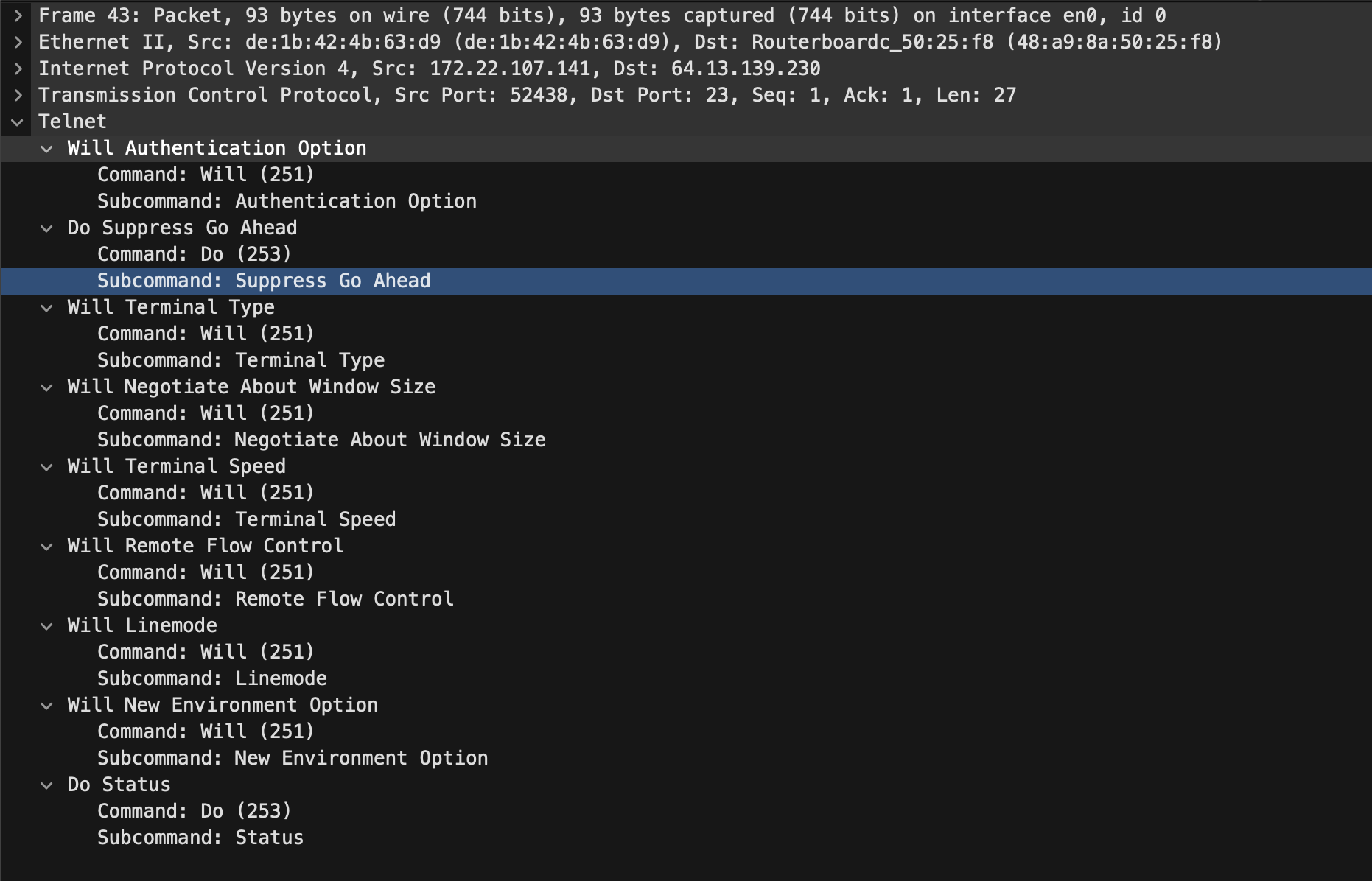The width and height of the screenshot is (1372, 881).
Task: Collapse the Do Status node
Action: pyautogui.click(x=46, y=785)
